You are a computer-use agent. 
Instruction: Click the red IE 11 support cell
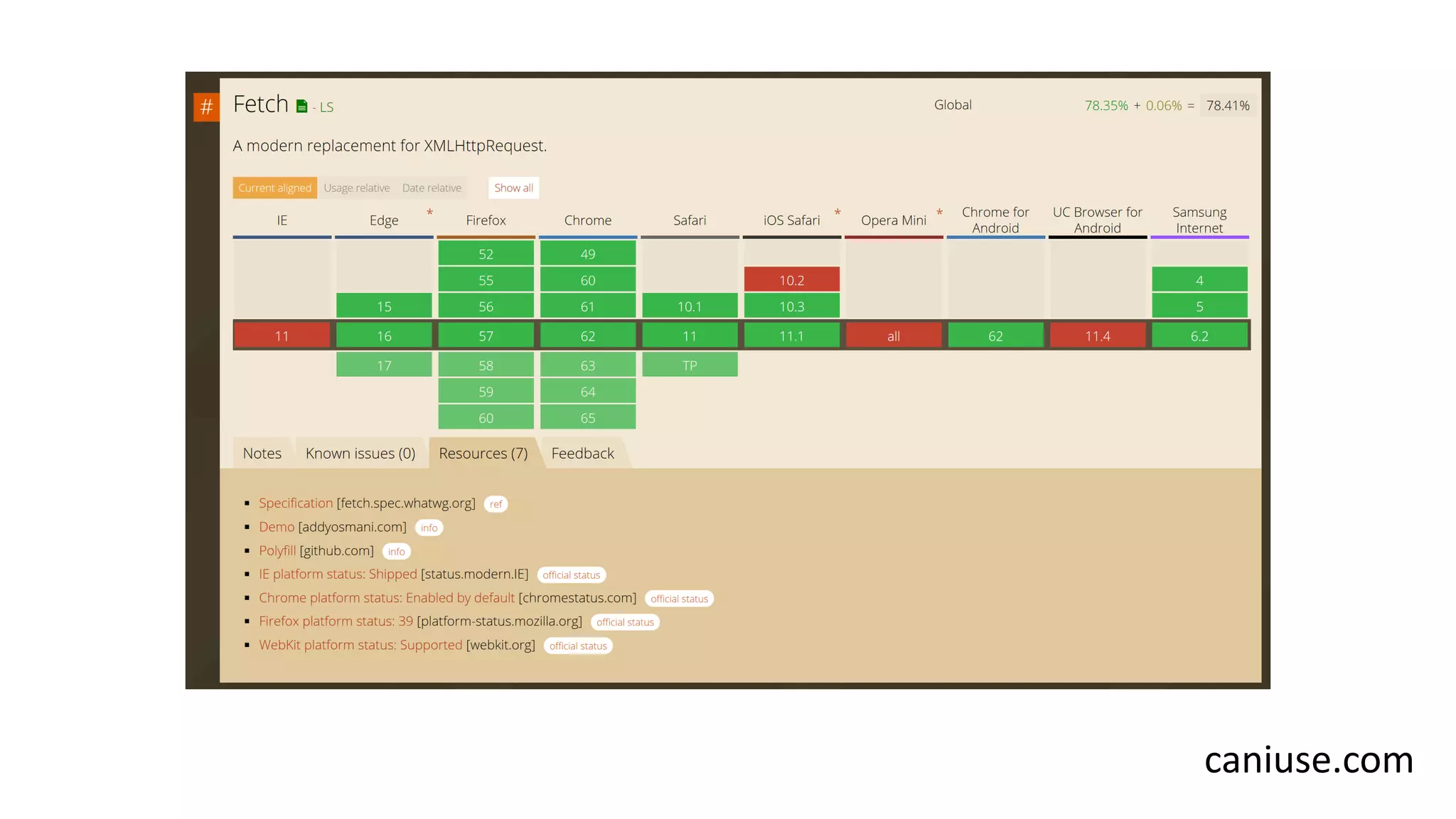tap(282, 336)
